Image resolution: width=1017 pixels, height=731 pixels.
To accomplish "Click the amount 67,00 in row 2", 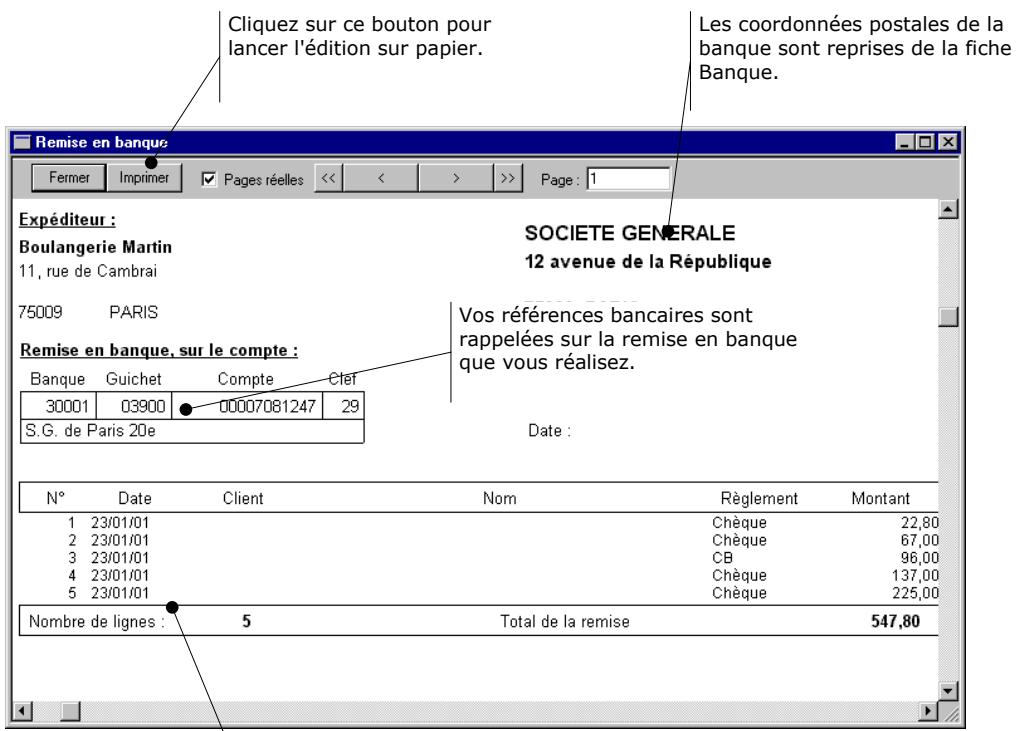I will (x=919, y=540).
